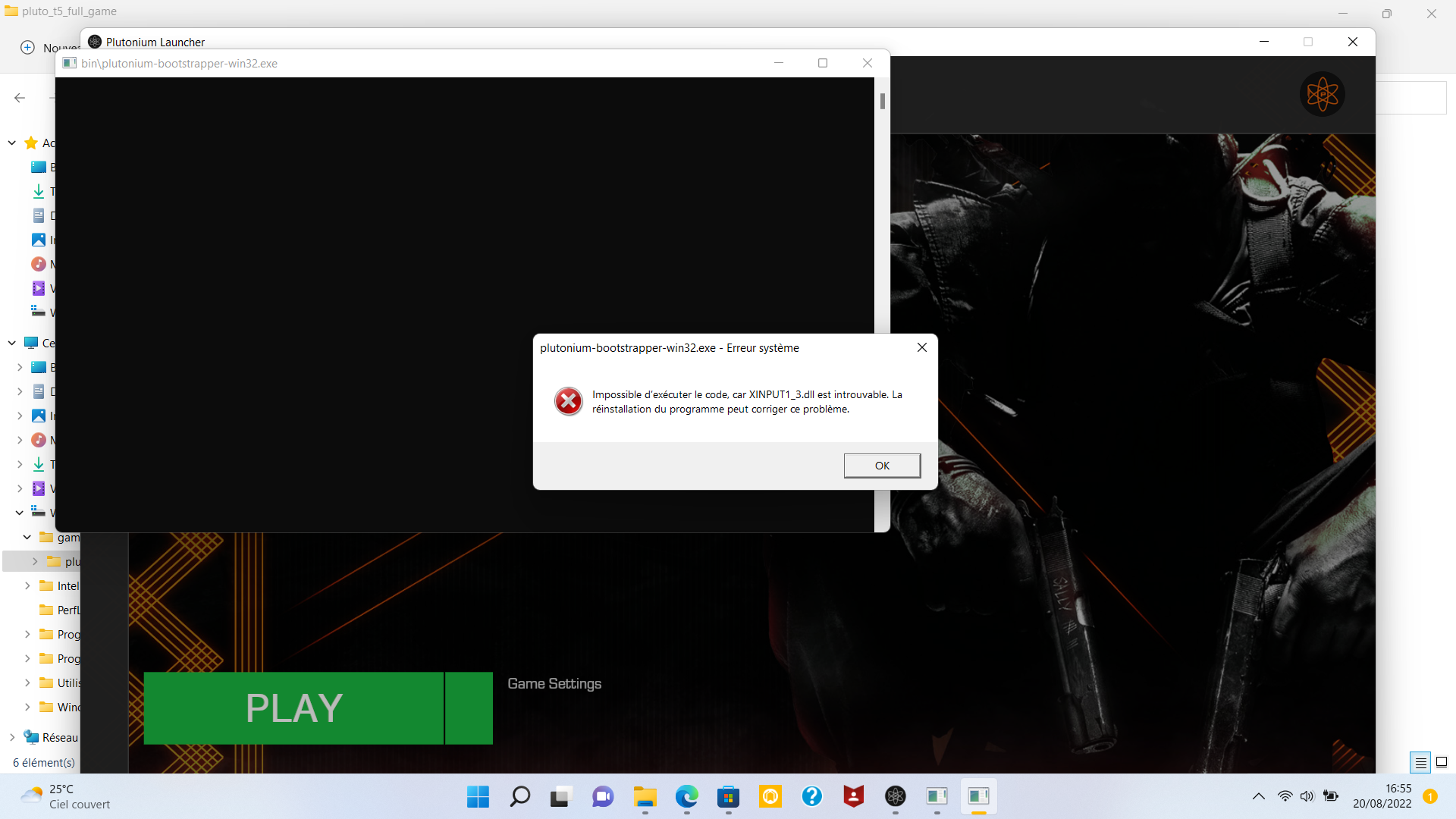The height and width of the screenshot is (819, 1456).
Task: Click the Réseau network icon in Explorer
Action: pos(31,737)
